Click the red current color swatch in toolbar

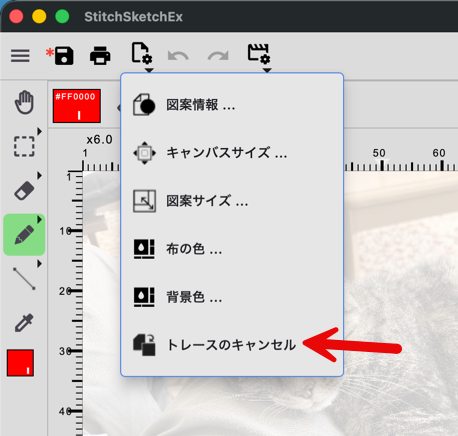(x=20, y=363)
